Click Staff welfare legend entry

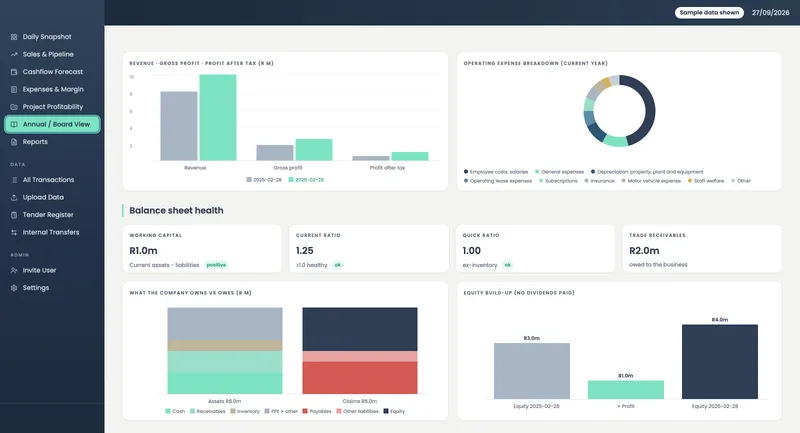click(706, 181)
